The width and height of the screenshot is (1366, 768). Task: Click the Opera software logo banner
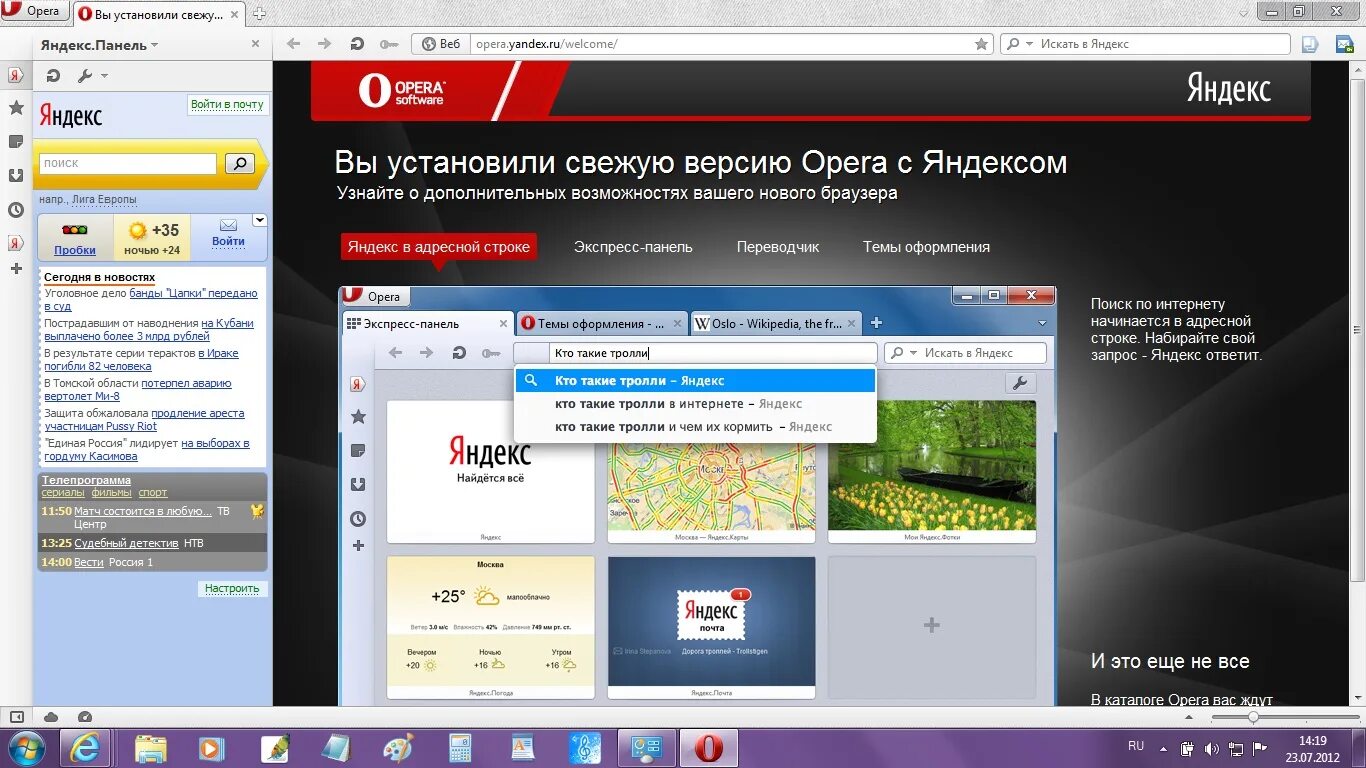pyautogui.click(x=402, y=91)
